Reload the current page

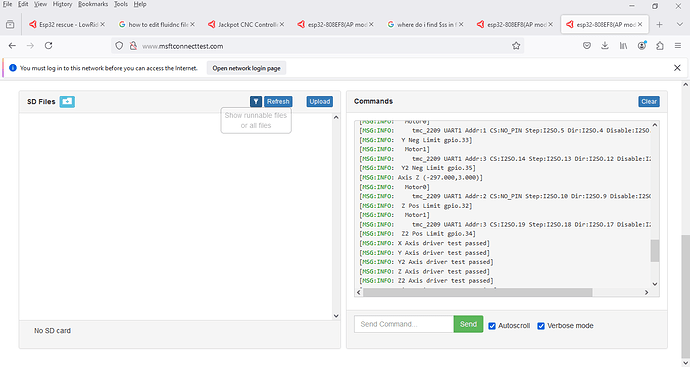pyautogui.click(x=48, y=46)
